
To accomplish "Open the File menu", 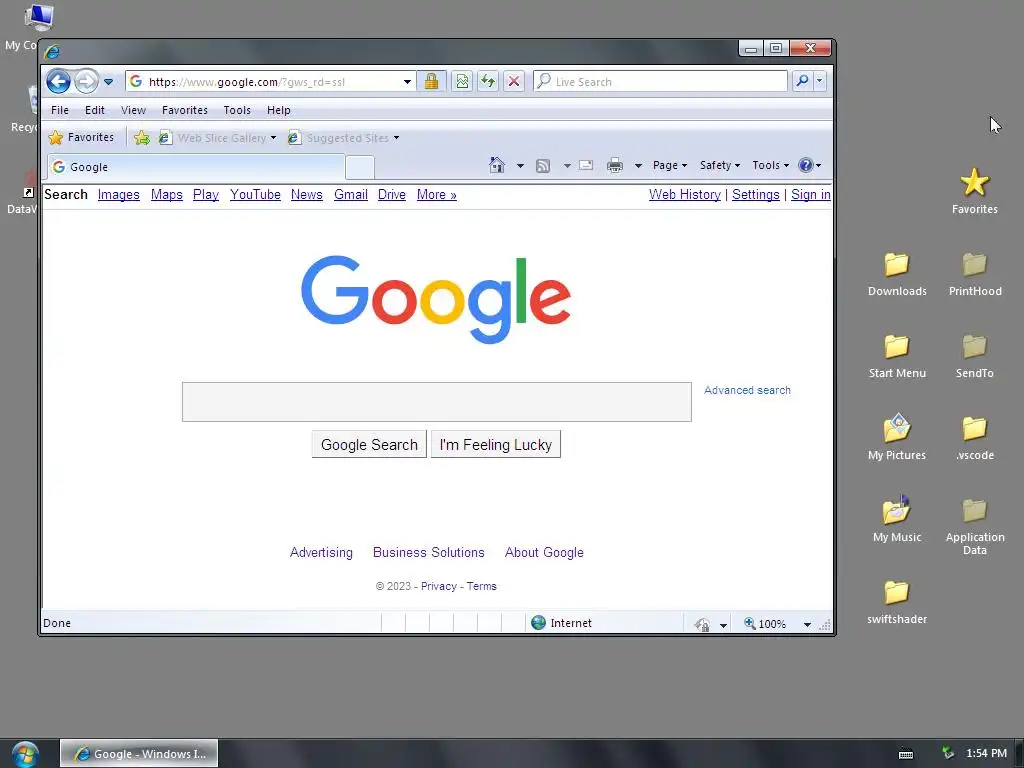I will pyautogui.click(x=59, y=110).
